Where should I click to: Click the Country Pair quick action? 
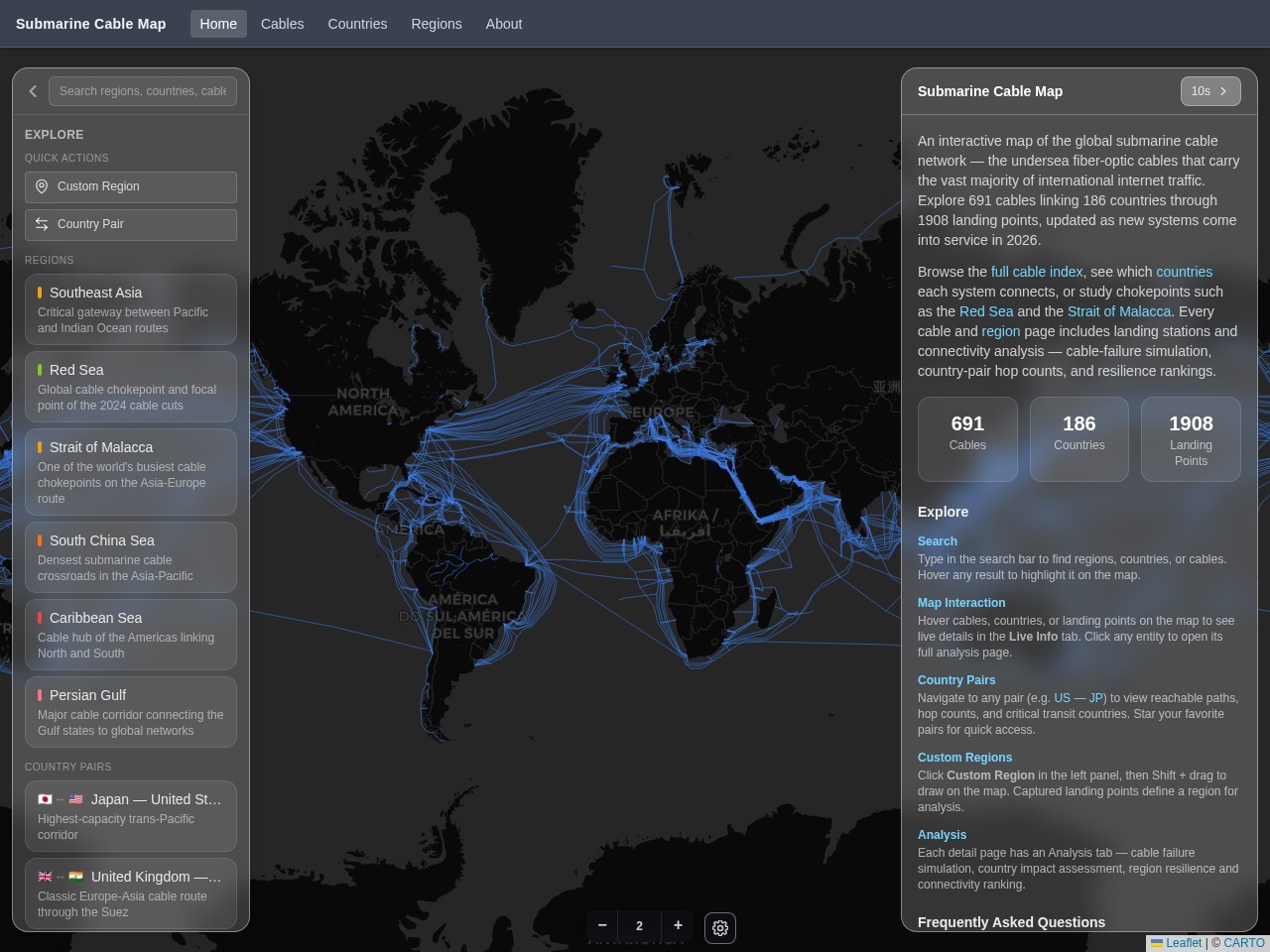131,224
